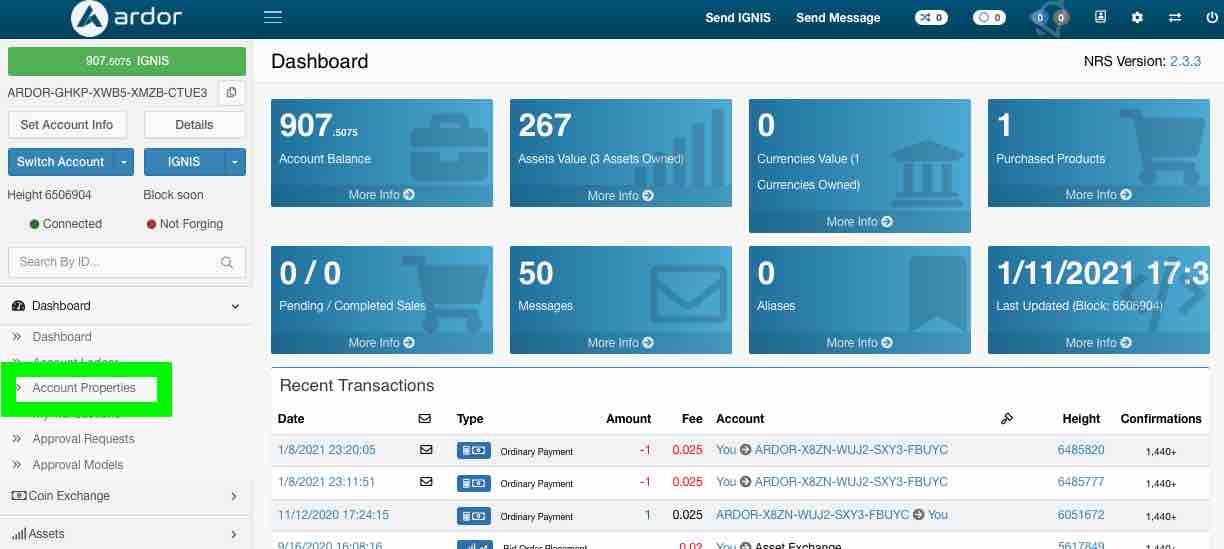Open the contacts address book icon
The image size is (1224, 549).
coord(1101,18)
